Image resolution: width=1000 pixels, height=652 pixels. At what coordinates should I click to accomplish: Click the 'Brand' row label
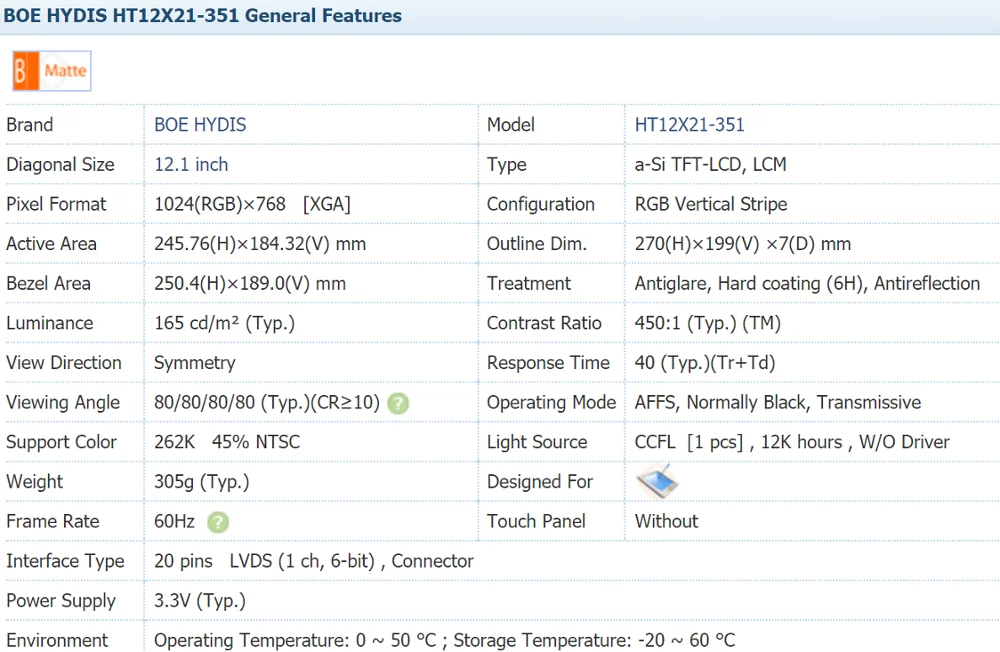(x=29, y=124)
